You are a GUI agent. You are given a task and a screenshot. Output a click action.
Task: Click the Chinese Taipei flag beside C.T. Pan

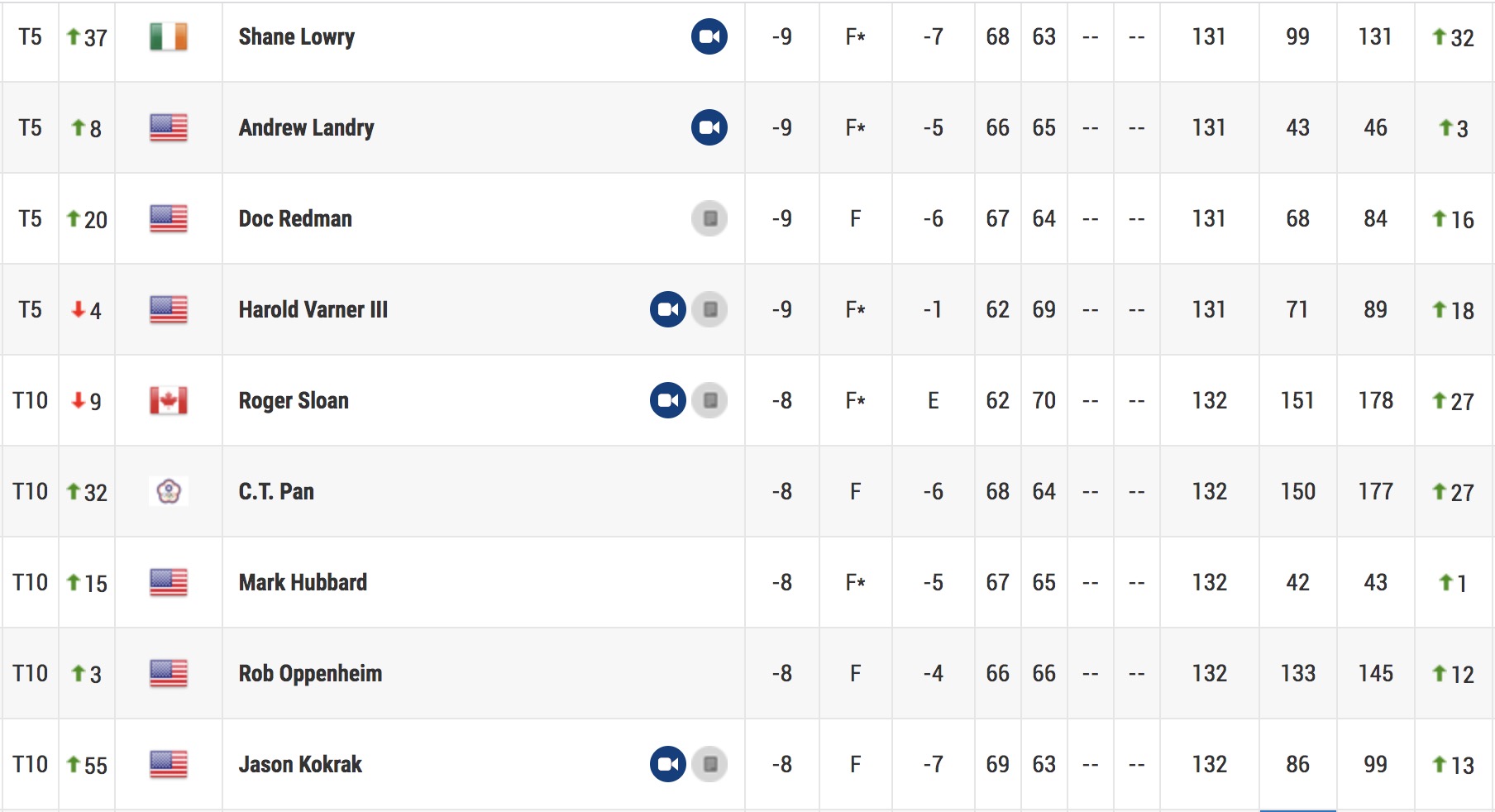(x=169, y=491)
